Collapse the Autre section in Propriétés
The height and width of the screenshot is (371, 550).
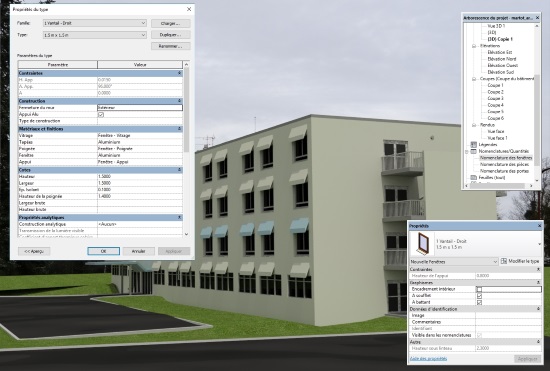click(x=538, y=342)
